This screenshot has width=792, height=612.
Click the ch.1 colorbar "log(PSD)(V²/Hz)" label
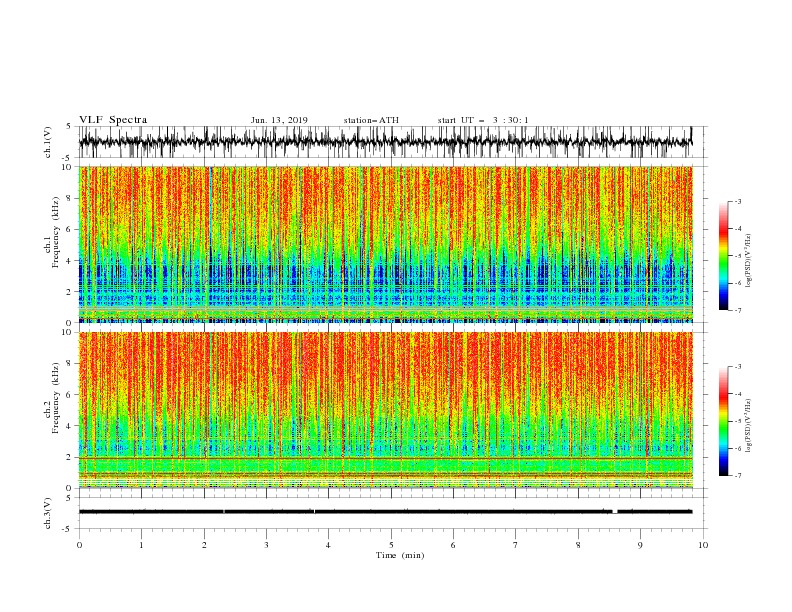pyautogui.click(x=748, y=261)
